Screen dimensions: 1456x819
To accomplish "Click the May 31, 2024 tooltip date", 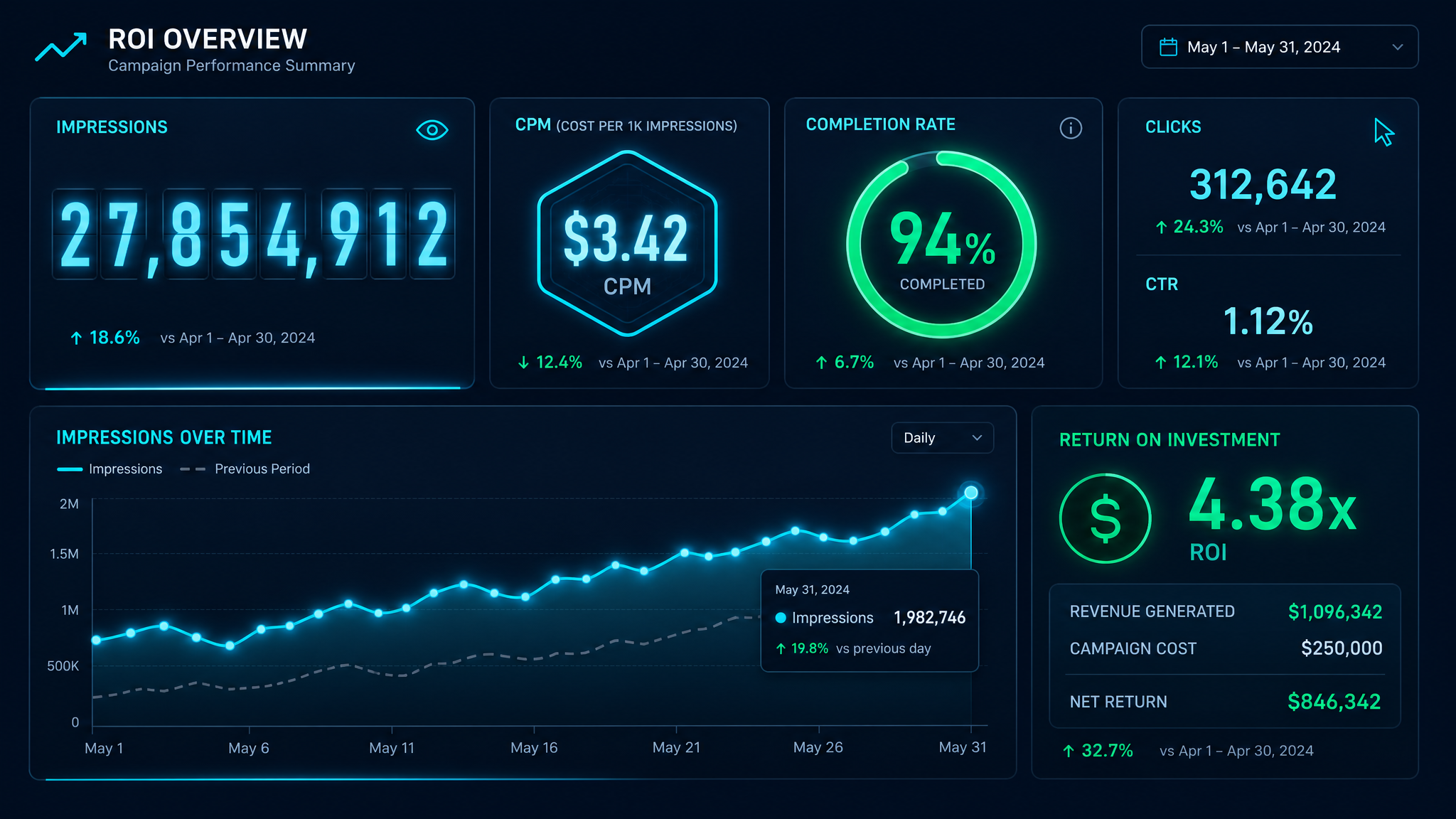I will tap(812, 590).
